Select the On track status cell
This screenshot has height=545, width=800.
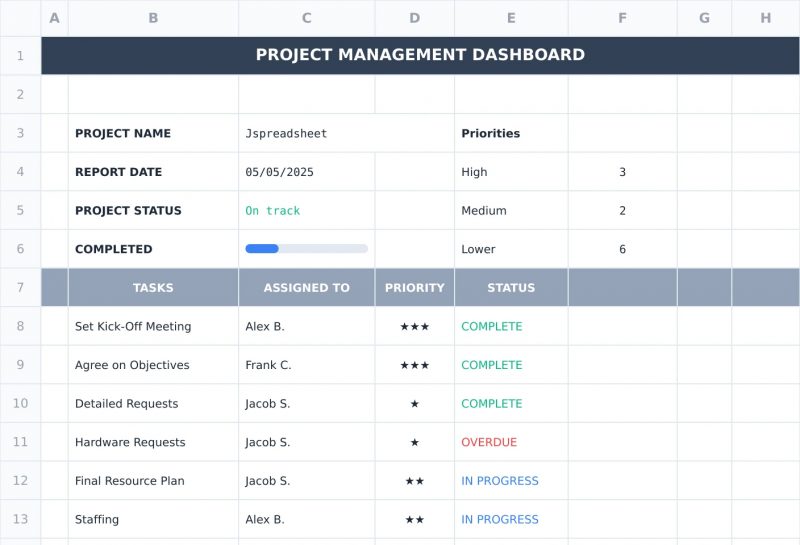(x=307, y=210)
